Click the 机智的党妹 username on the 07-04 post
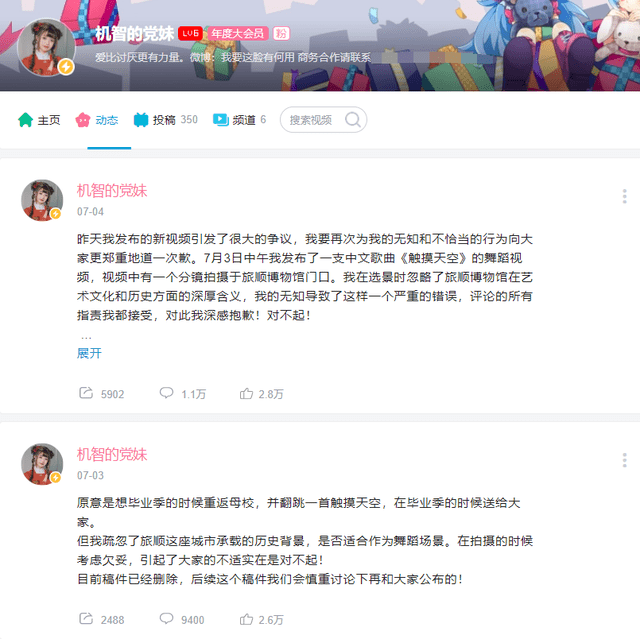The image size is (640, 639). click(x=112, y=191)
